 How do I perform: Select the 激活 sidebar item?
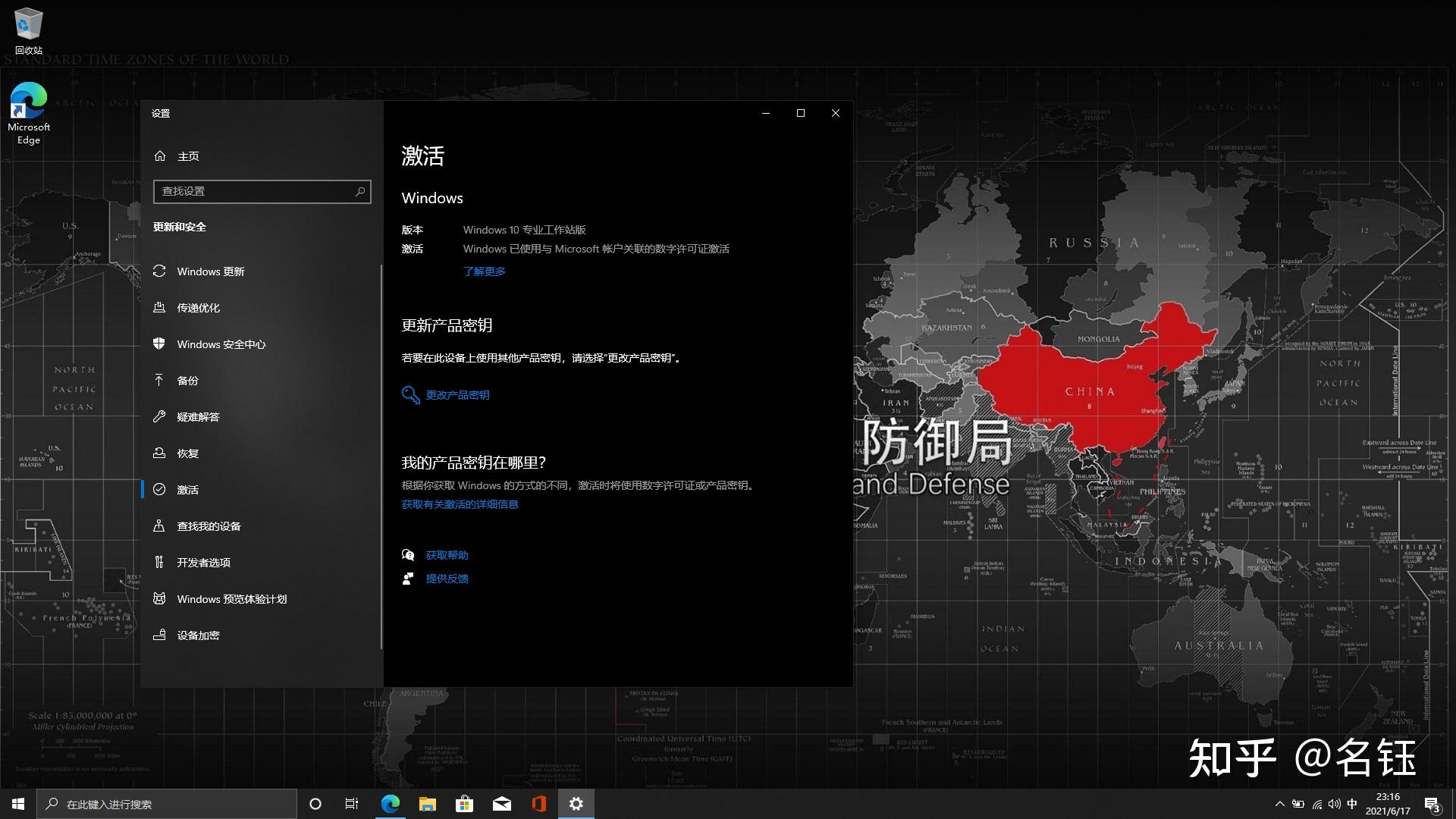click(x=187, y=490)
